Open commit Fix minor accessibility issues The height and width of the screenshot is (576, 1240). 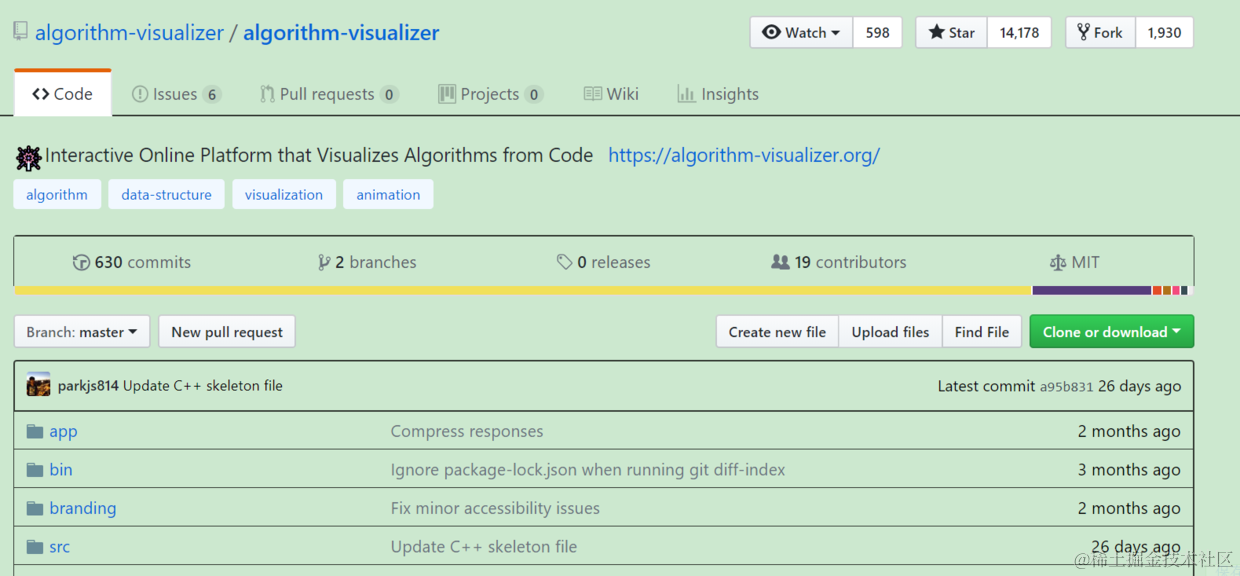(495, 508)
